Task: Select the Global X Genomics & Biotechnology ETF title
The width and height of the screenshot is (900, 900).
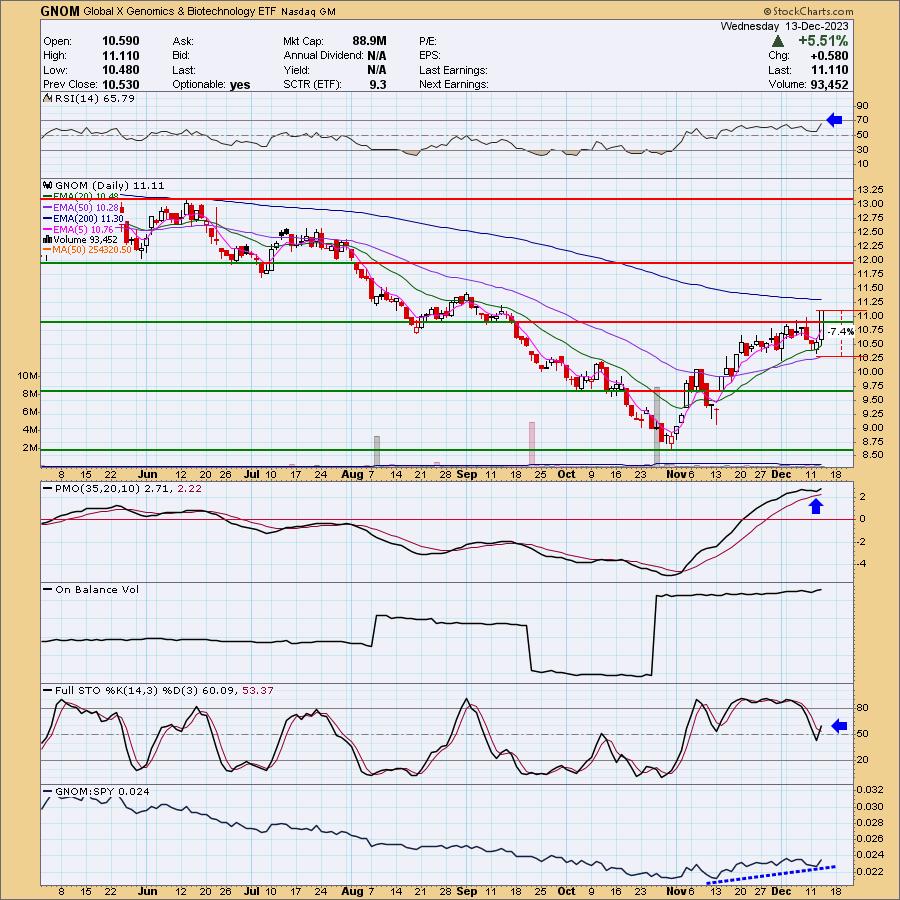Action: click(180, 11)
